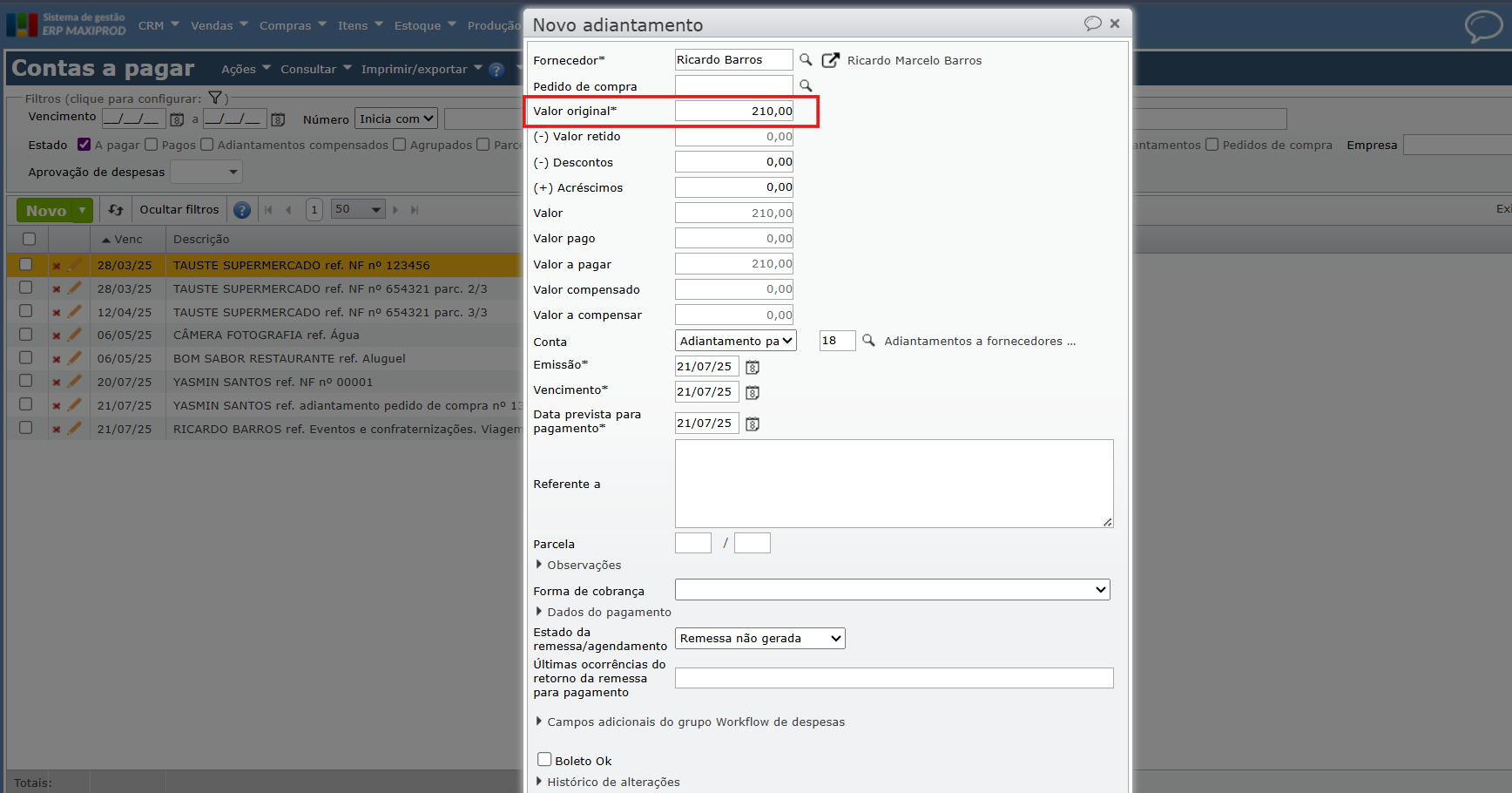The image size is (1512, 793).
Task: Open calendar for the second Vencimento filter date
Action: point(278,119)
